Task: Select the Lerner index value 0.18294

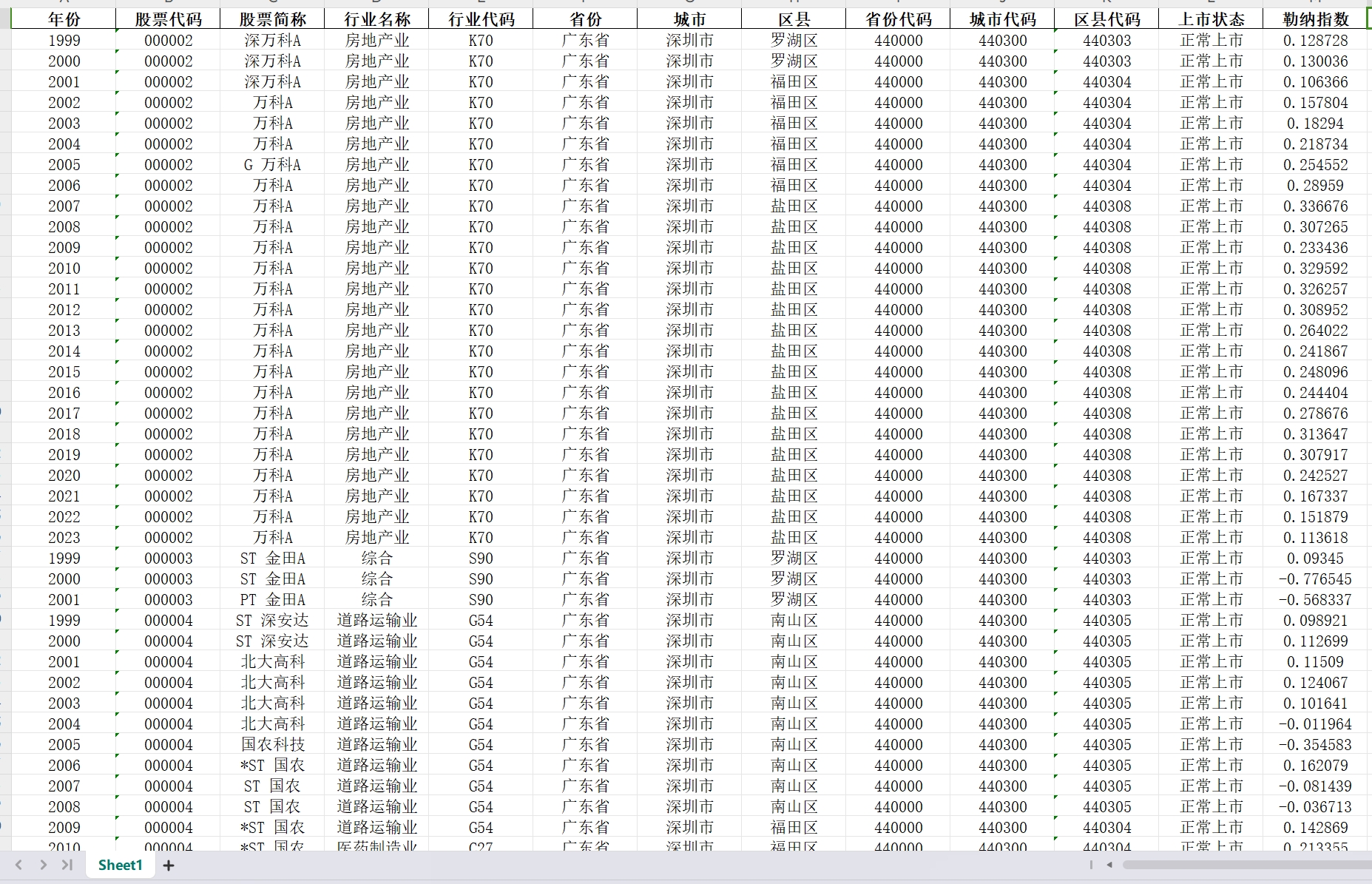Action: (1315, 124)
